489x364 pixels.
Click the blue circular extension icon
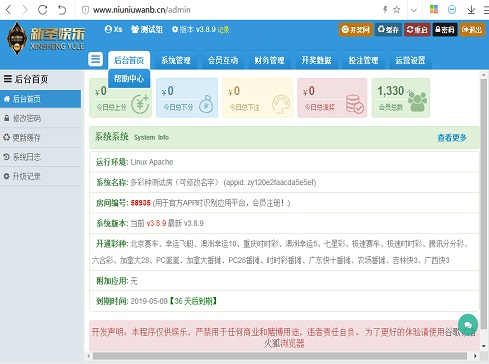click(x=452, y=9)
